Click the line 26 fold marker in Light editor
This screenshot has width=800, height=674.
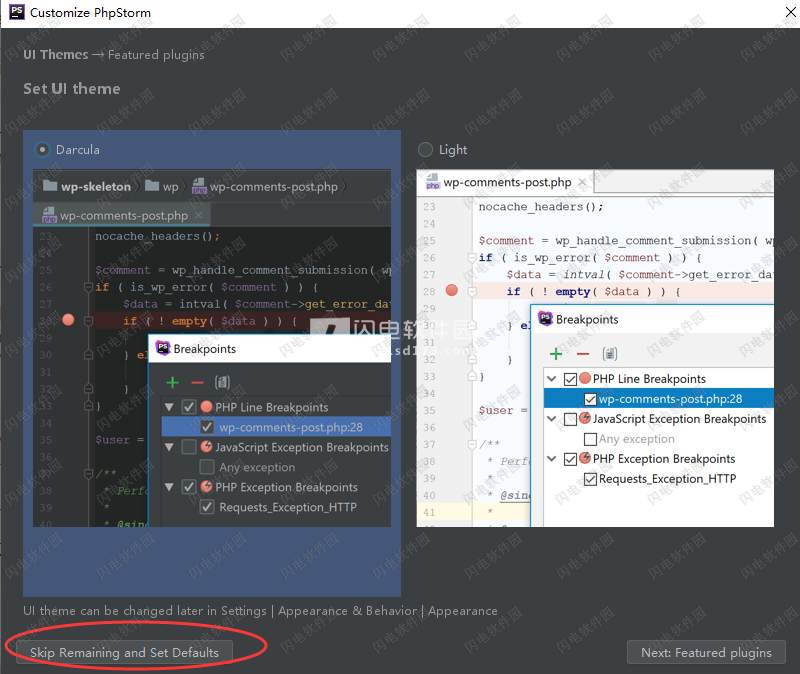pos(472,258)
